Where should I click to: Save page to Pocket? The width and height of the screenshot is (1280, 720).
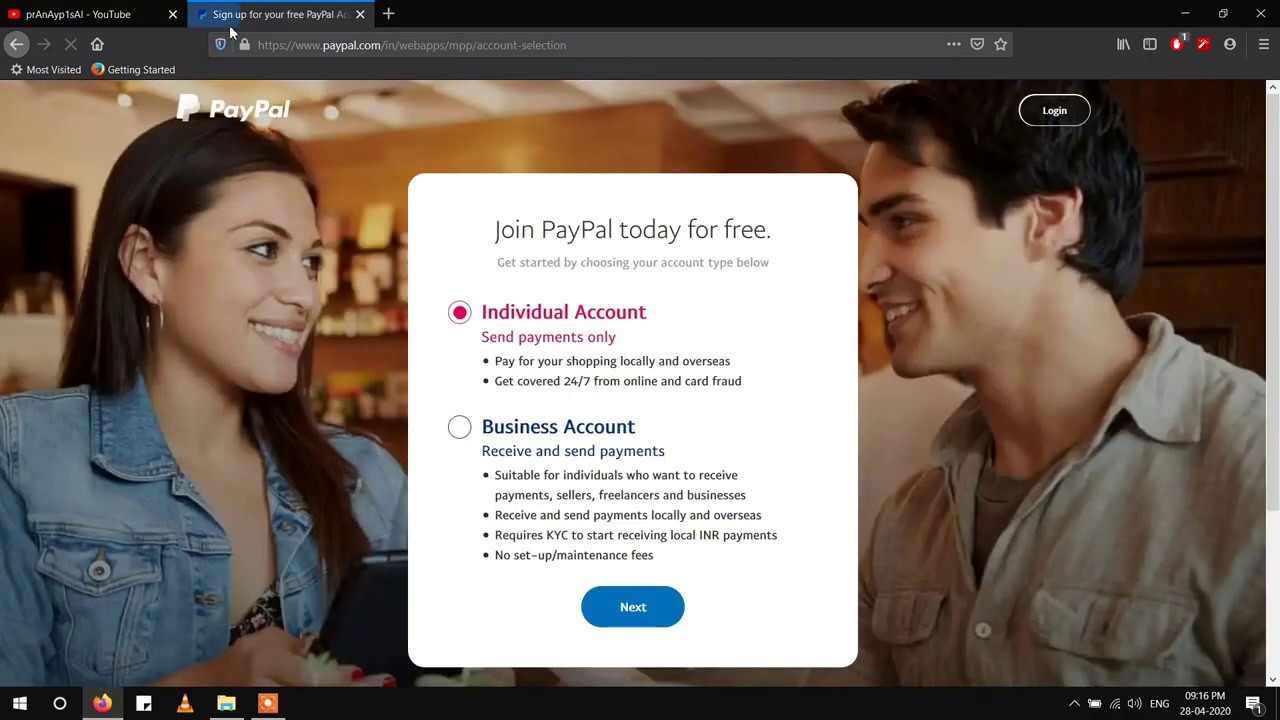coord(977,44)
